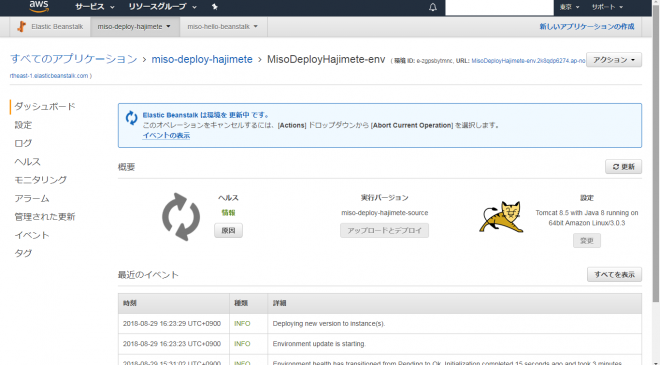Open the miso-hello-beanstalk application dropdown
Screen dimensions: 660x365
223,27
